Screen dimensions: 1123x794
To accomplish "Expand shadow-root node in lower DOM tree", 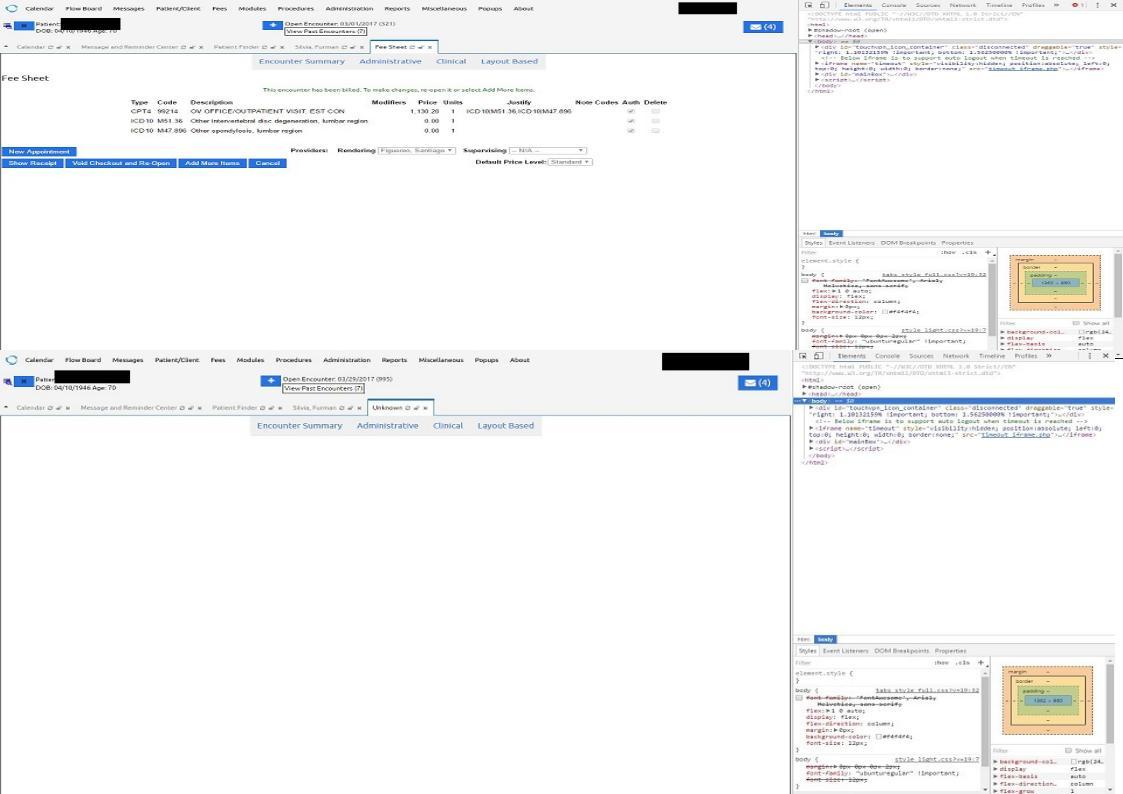I will tap(804, 387).
